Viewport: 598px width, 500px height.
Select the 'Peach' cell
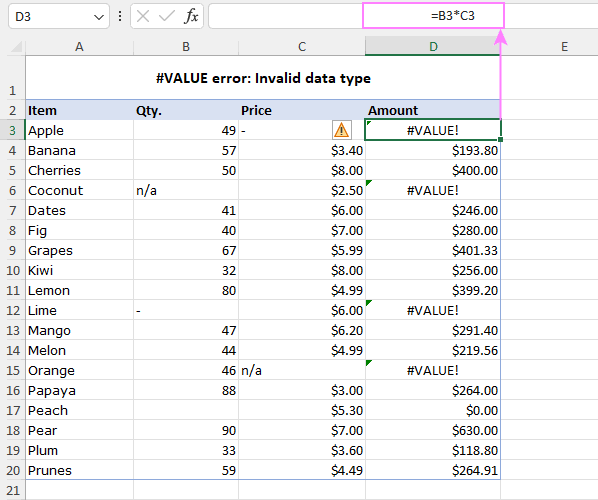coord(79,410)
